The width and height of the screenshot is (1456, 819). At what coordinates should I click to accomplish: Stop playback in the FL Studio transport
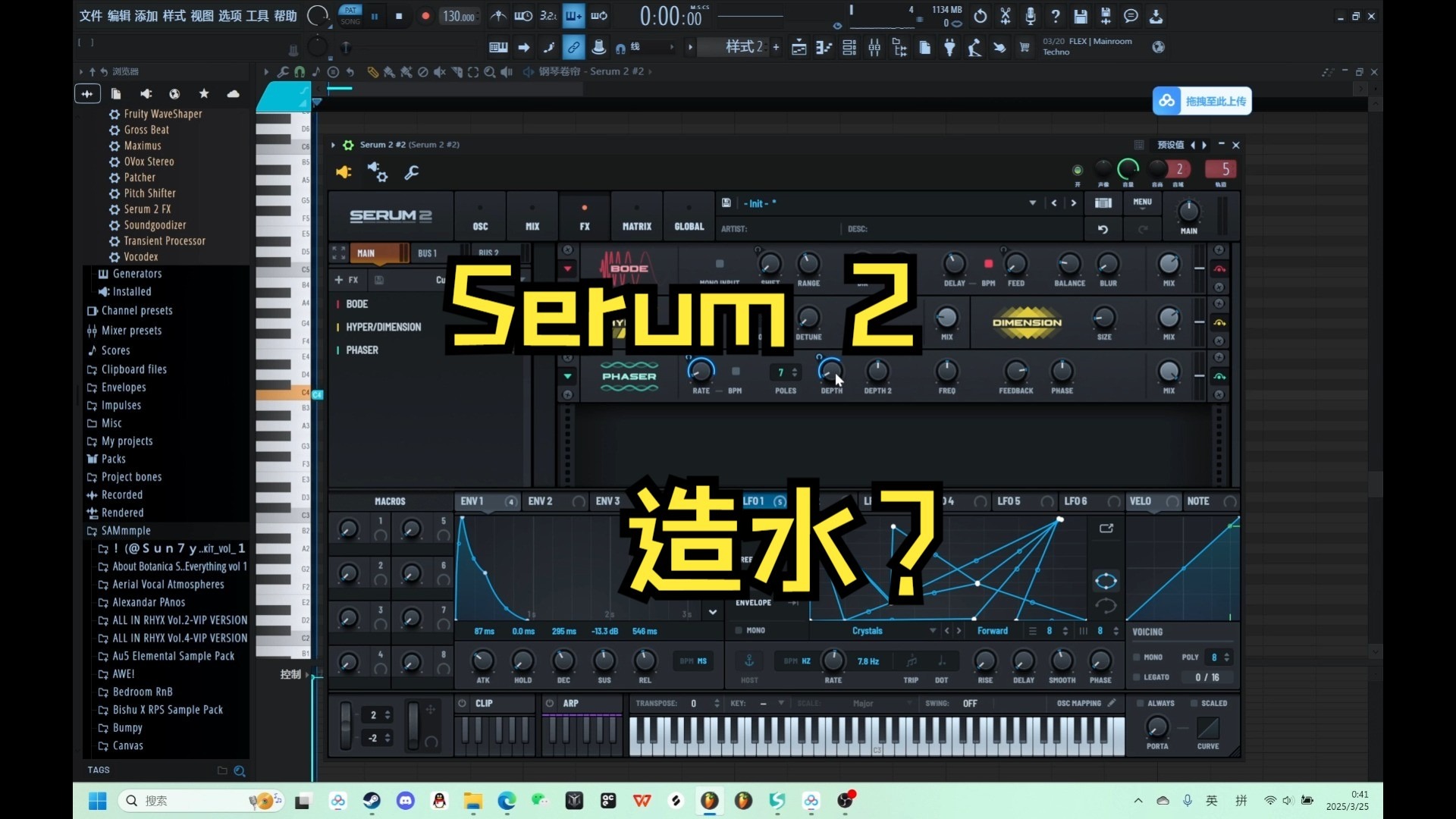(399, 16)
